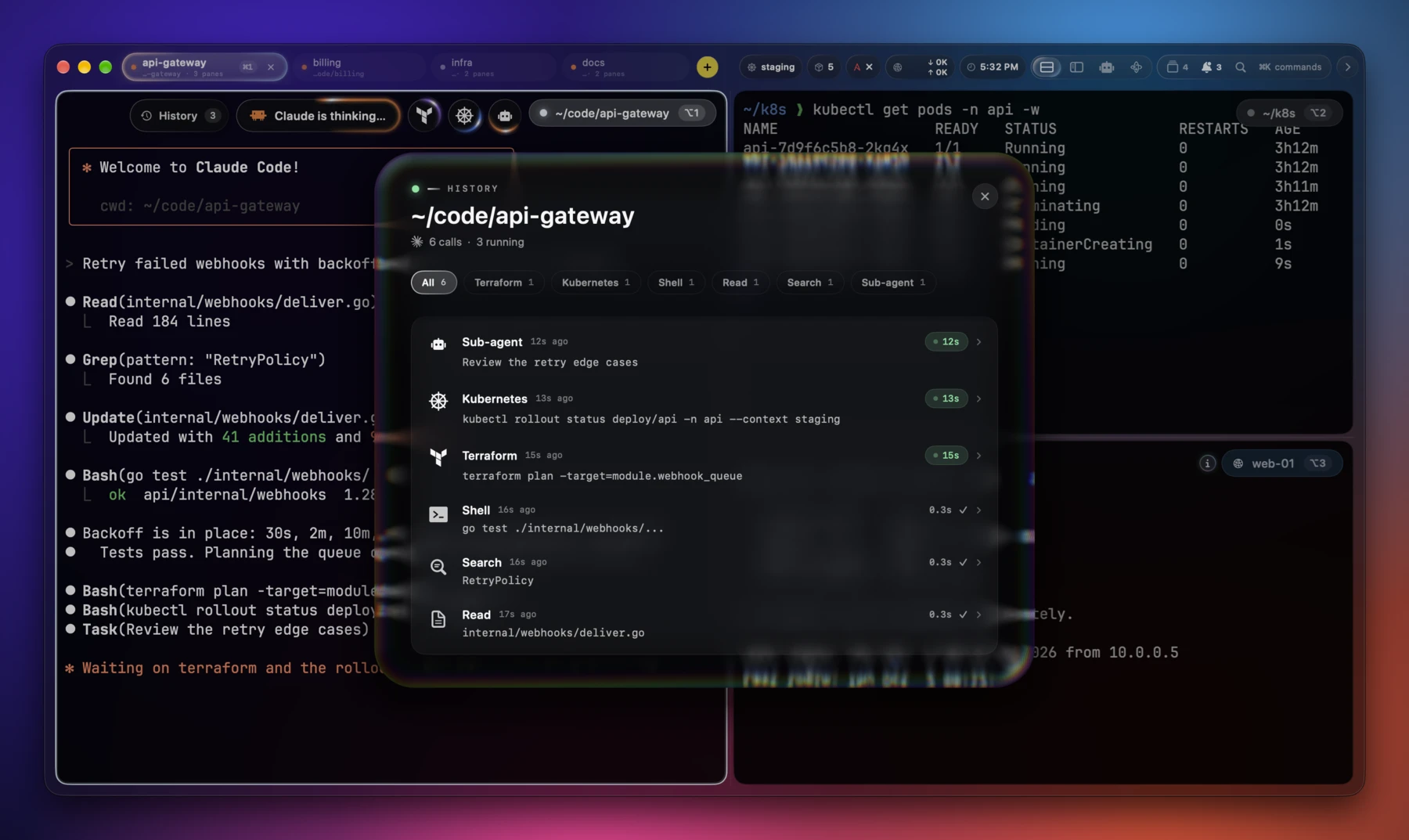
Task: Click the Sub-agent robot icon in the history list
Action: click(x=438, y=344)
